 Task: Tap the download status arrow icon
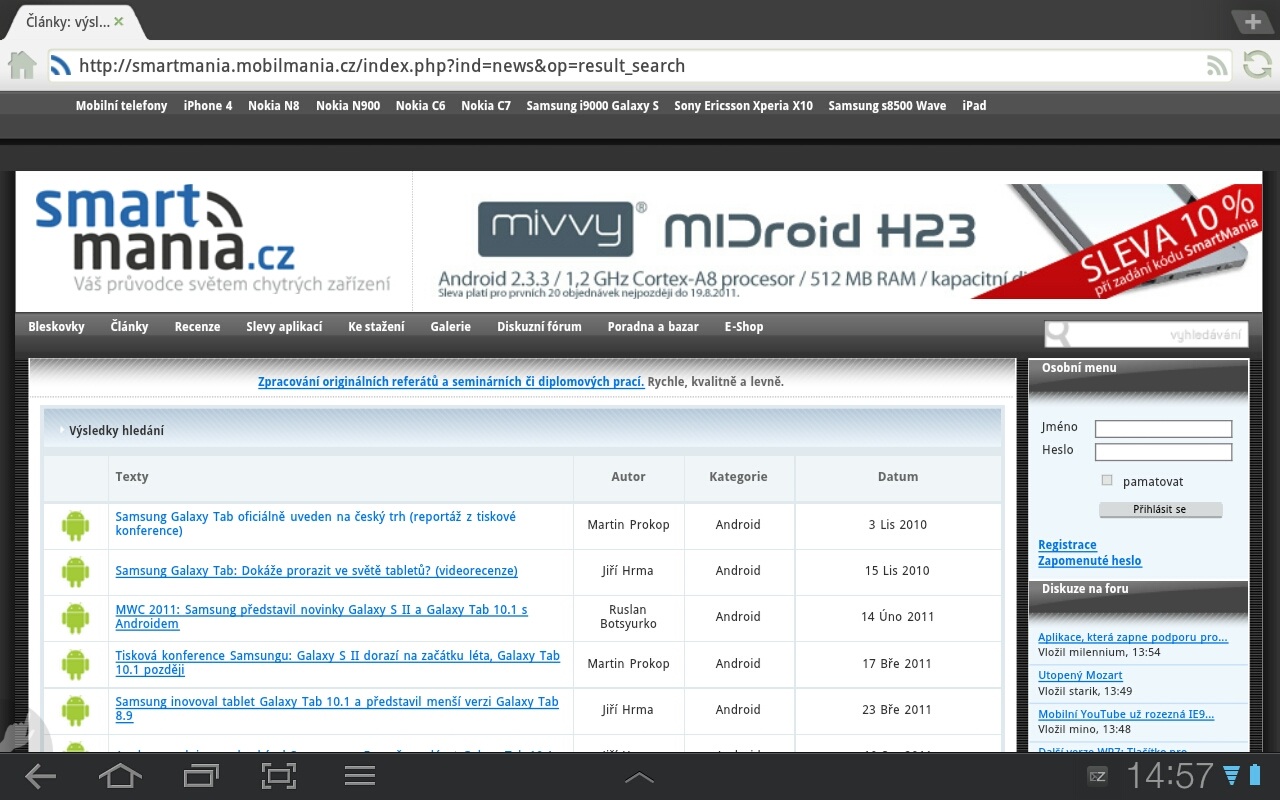coord(1231,775)
